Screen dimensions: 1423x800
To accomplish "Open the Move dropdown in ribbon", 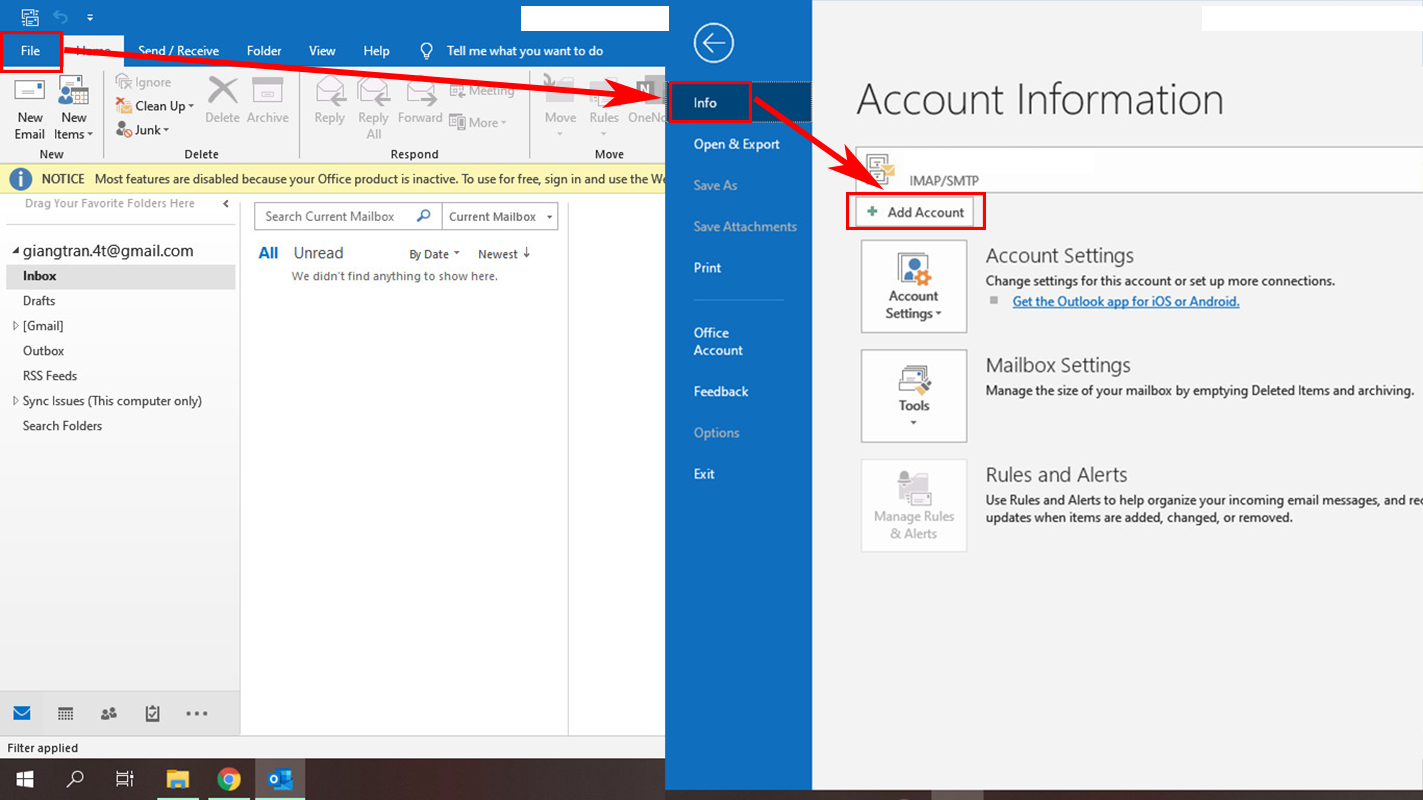I will pos(560,107).
